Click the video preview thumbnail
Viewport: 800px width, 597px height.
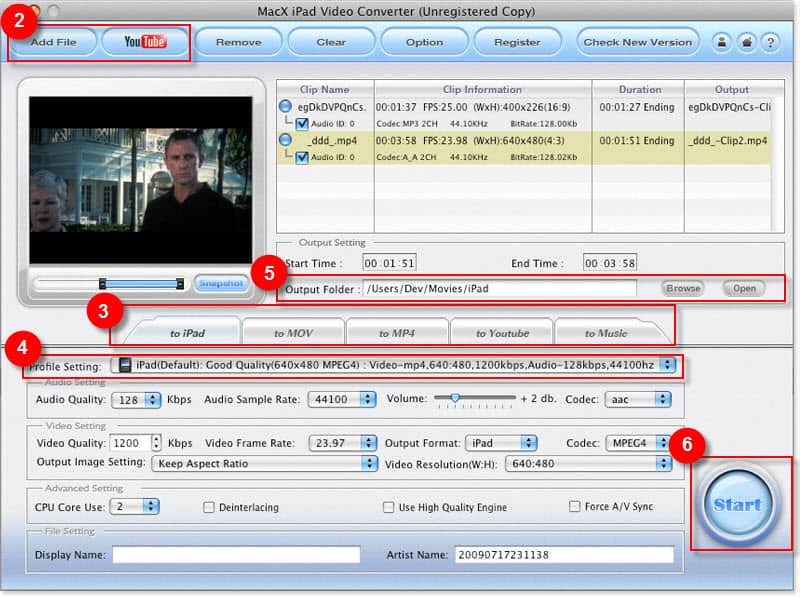pos(140,180)
